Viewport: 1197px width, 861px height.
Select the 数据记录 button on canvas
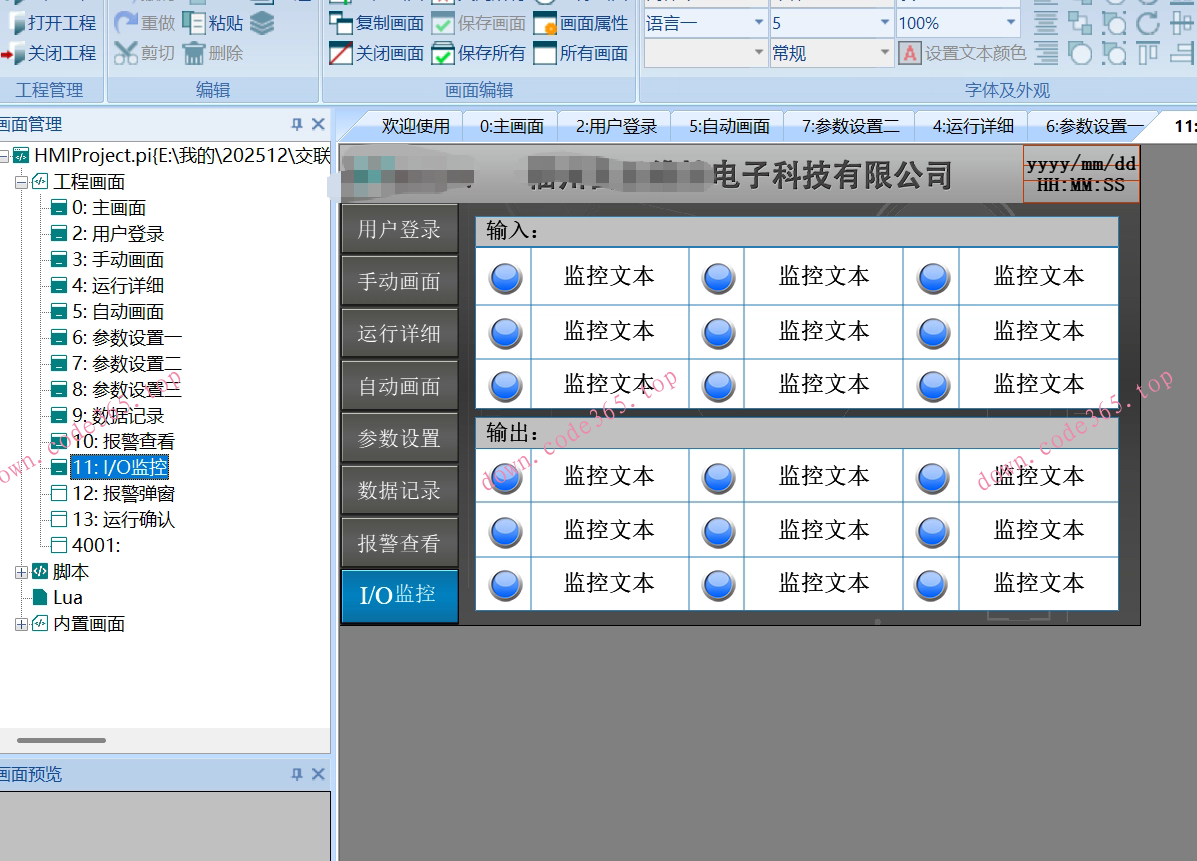tap(399, 489)
